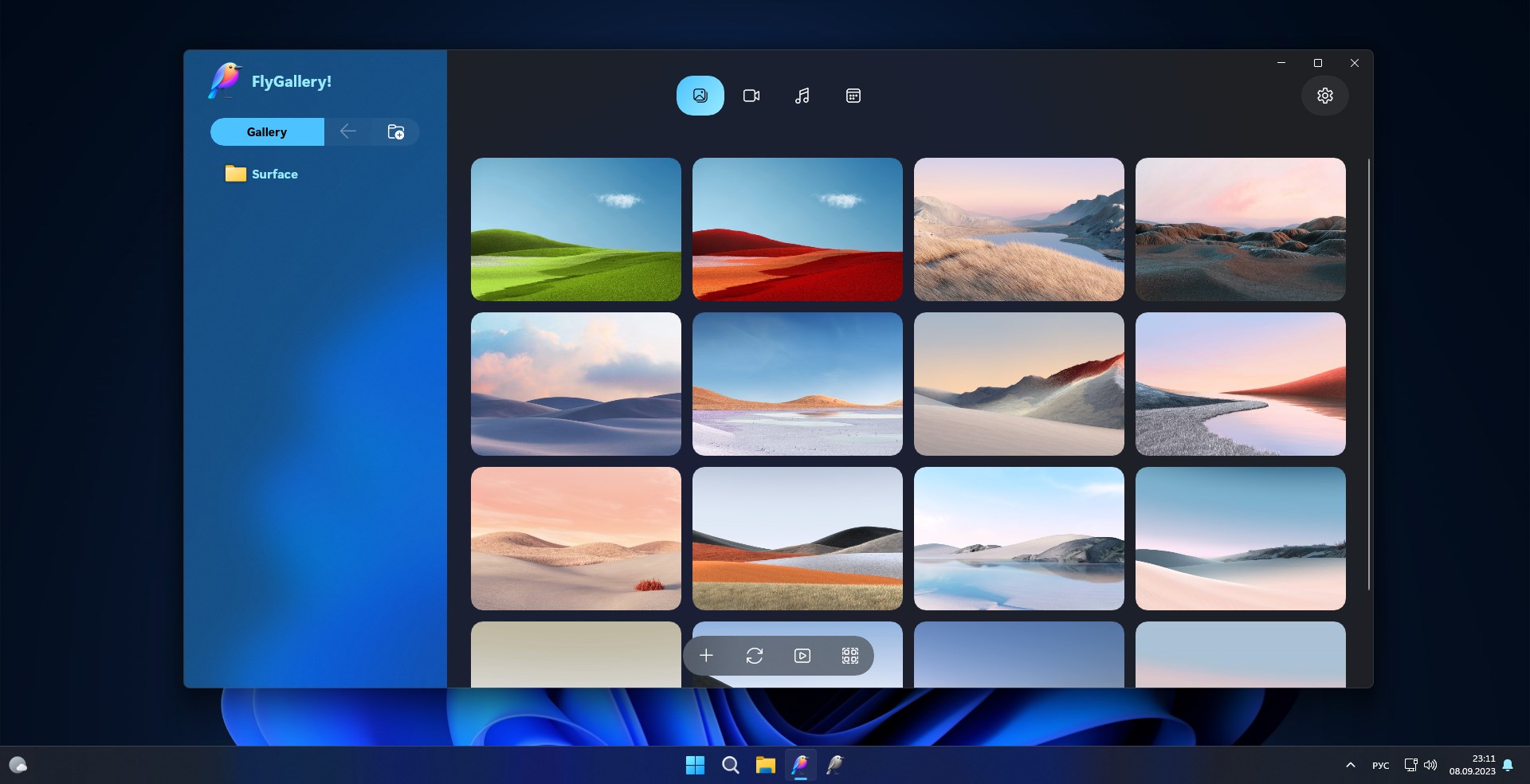1530x784 pixels.
Task: Open File Explorer from taskbar
Action: pyautogui.click(x=765, y=765)
